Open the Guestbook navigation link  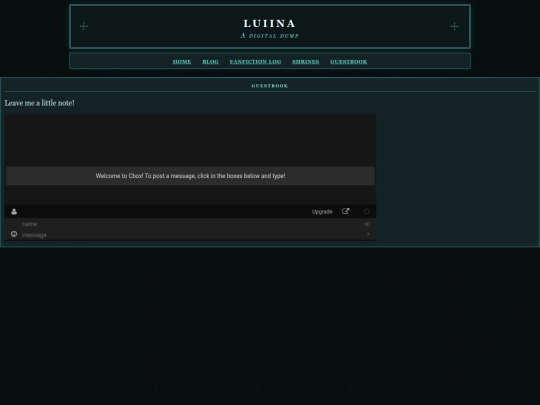point(349,62)
